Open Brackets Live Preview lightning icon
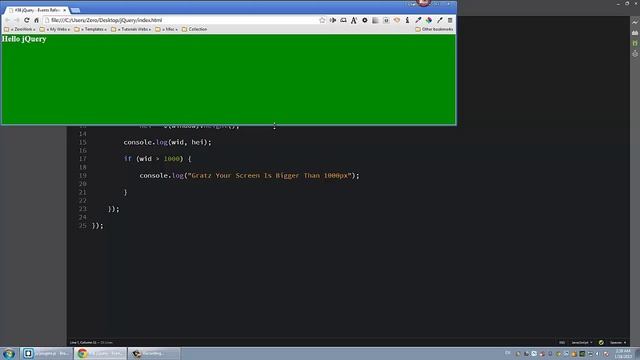The height and width of the screenshot is (360, 640). point(635,22)
